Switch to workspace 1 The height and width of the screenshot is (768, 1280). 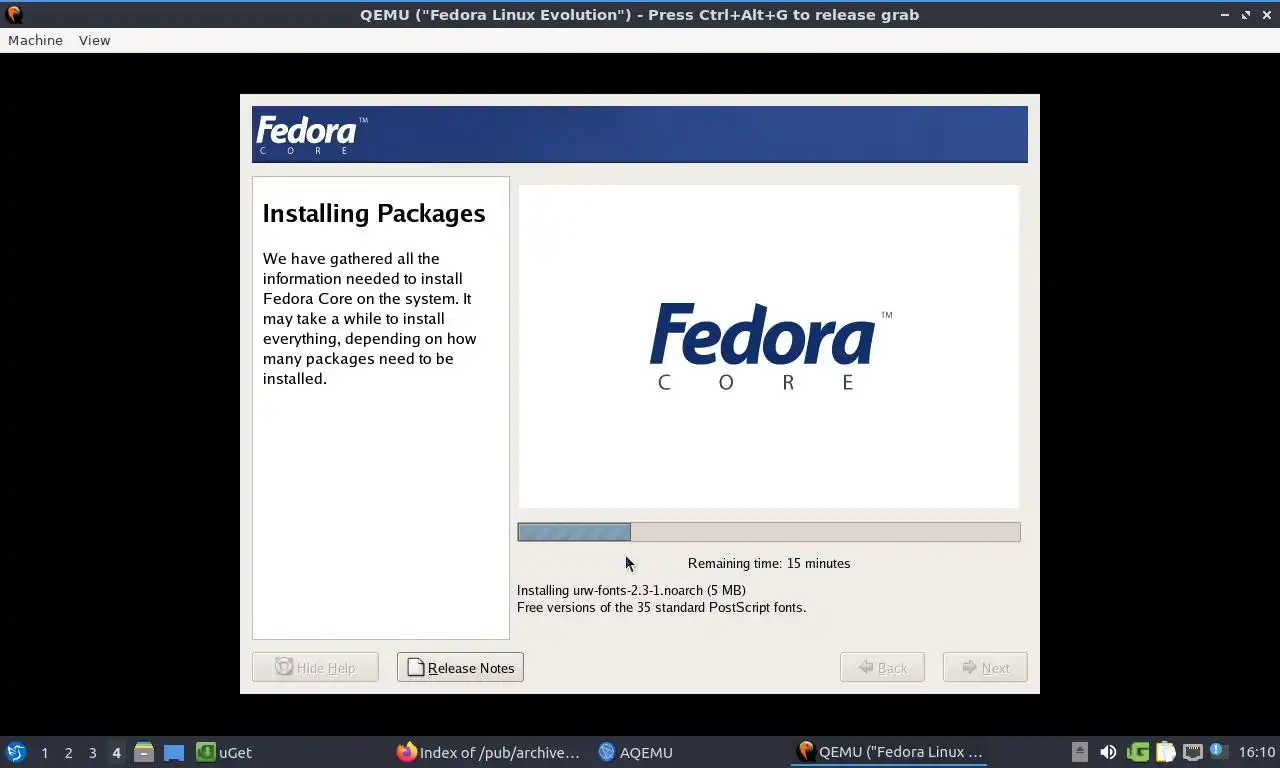point(44,752)
